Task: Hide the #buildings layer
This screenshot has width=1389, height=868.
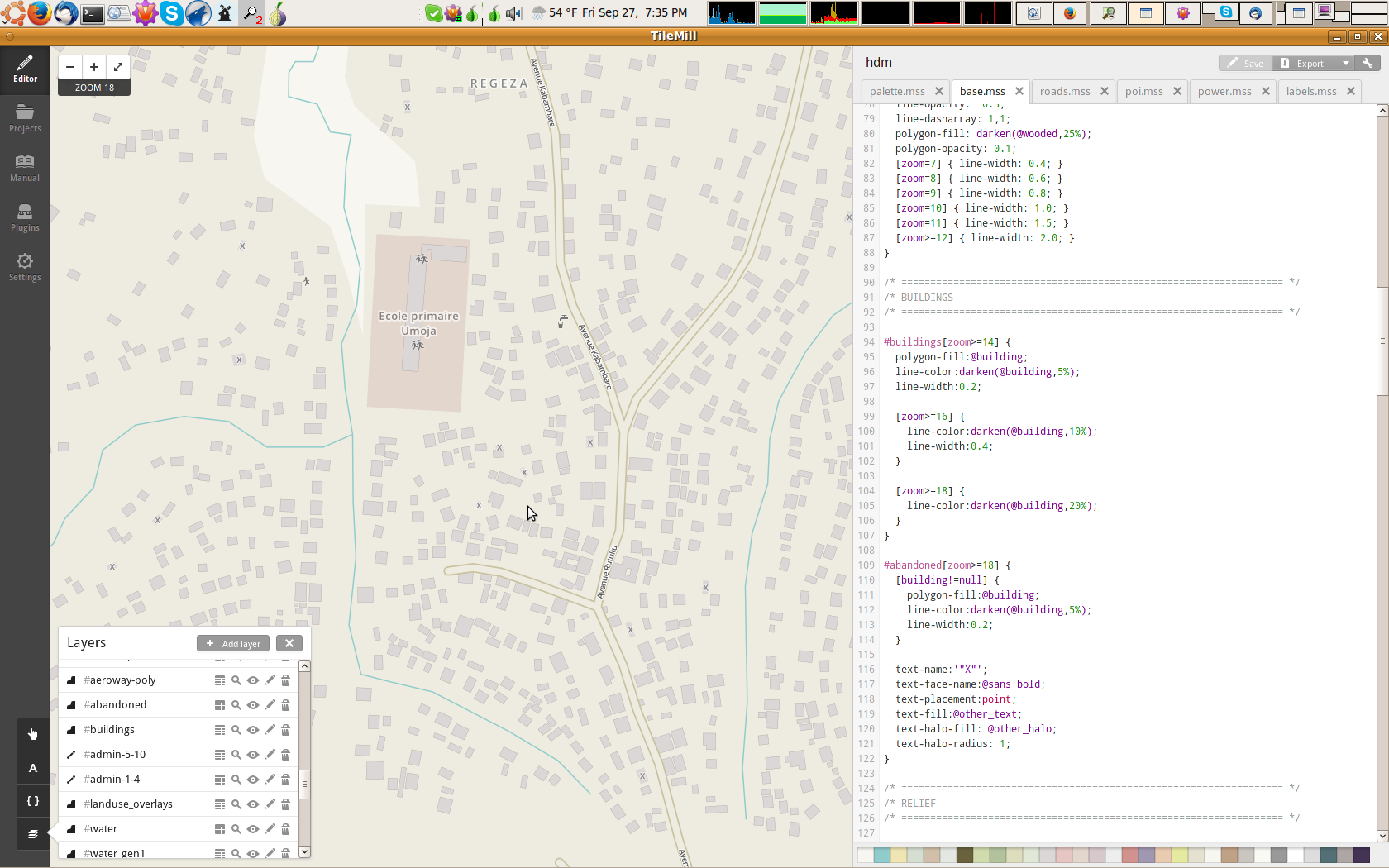Action: point(253,730)
